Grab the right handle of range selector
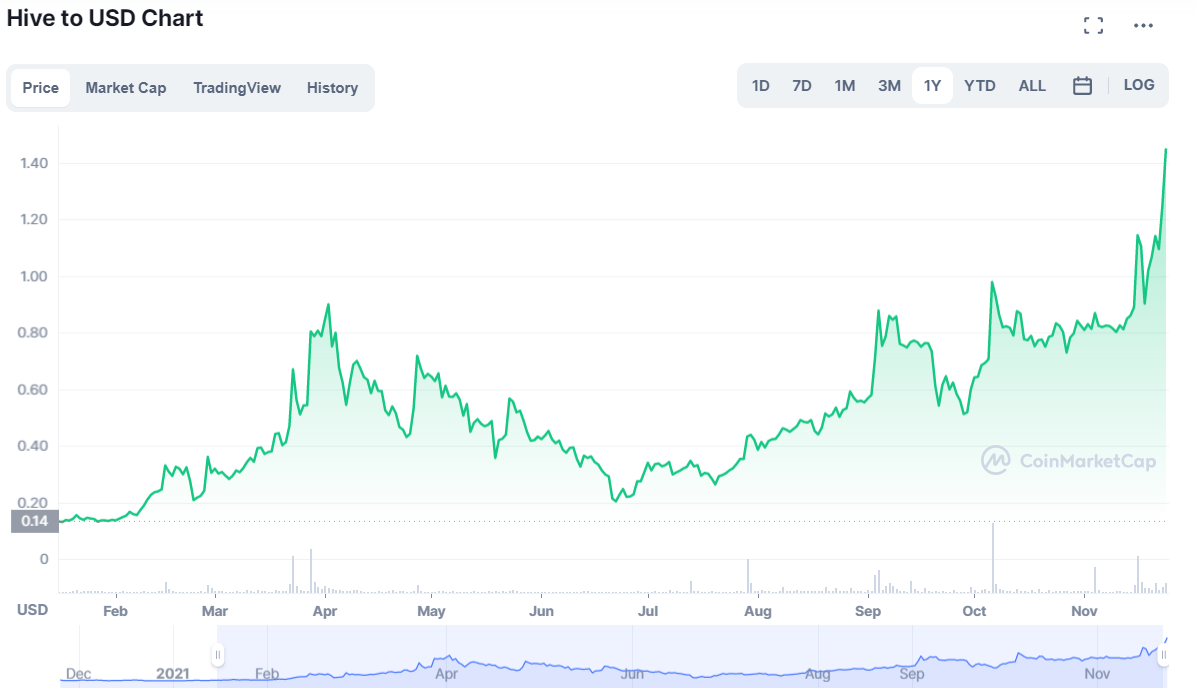1196x695 pixels. [x=1163, y=655]
